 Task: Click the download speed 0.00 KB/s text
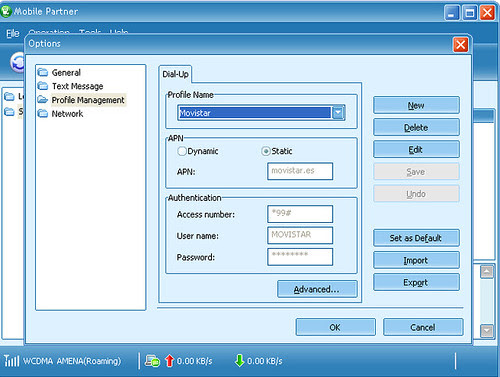click(x=265, y=361)
